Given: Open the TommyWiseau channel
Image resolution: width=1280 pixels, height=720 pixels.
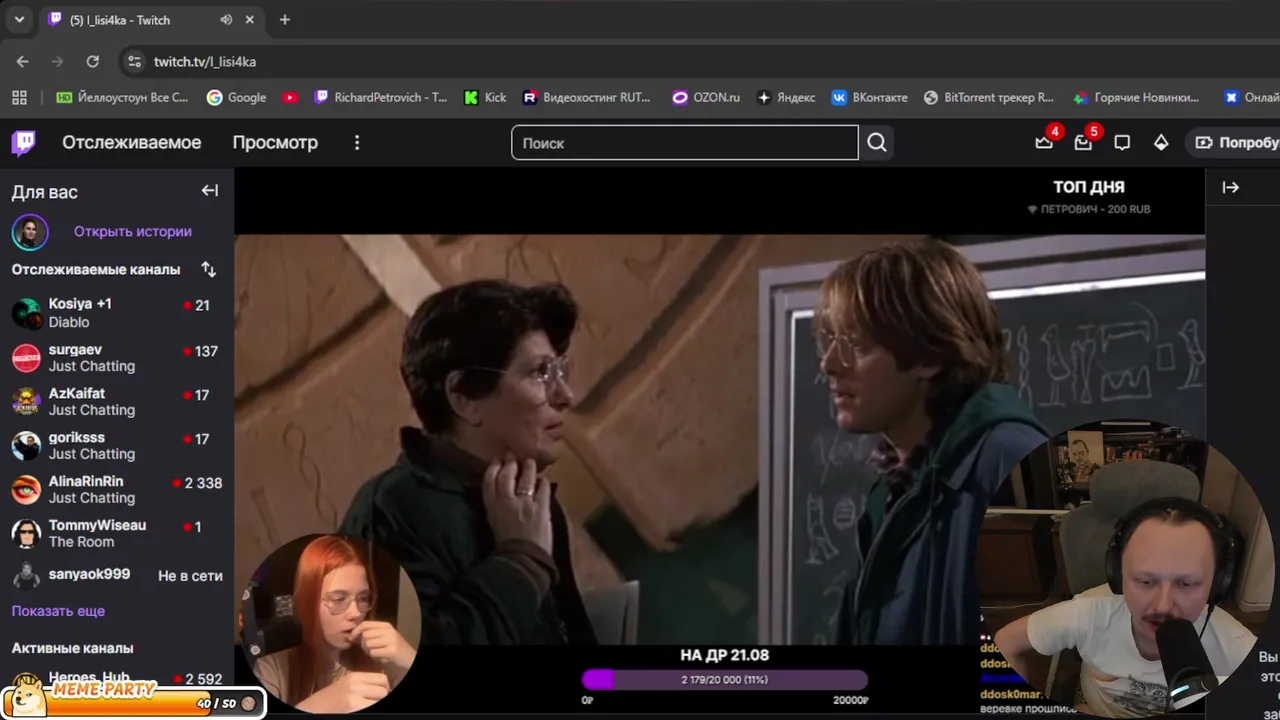Looking at the screenshot, I should pos(117,533).
